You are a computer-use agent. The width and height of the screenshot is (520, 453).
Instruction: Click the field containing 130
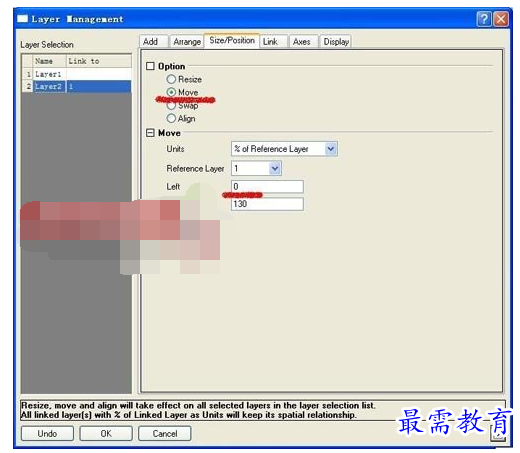pyautogui.click(x=267, y=204)
